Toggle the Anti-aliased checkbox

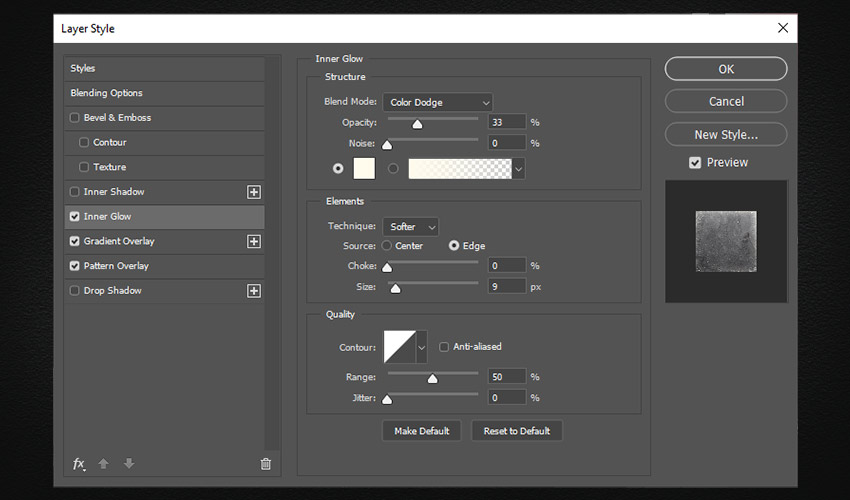444,347
